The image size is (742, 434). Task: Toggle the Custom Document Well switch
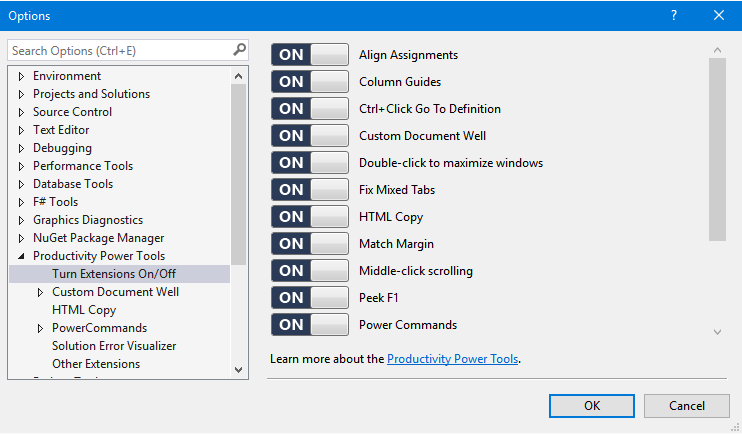pyautogui.click(x=310, y=135)
